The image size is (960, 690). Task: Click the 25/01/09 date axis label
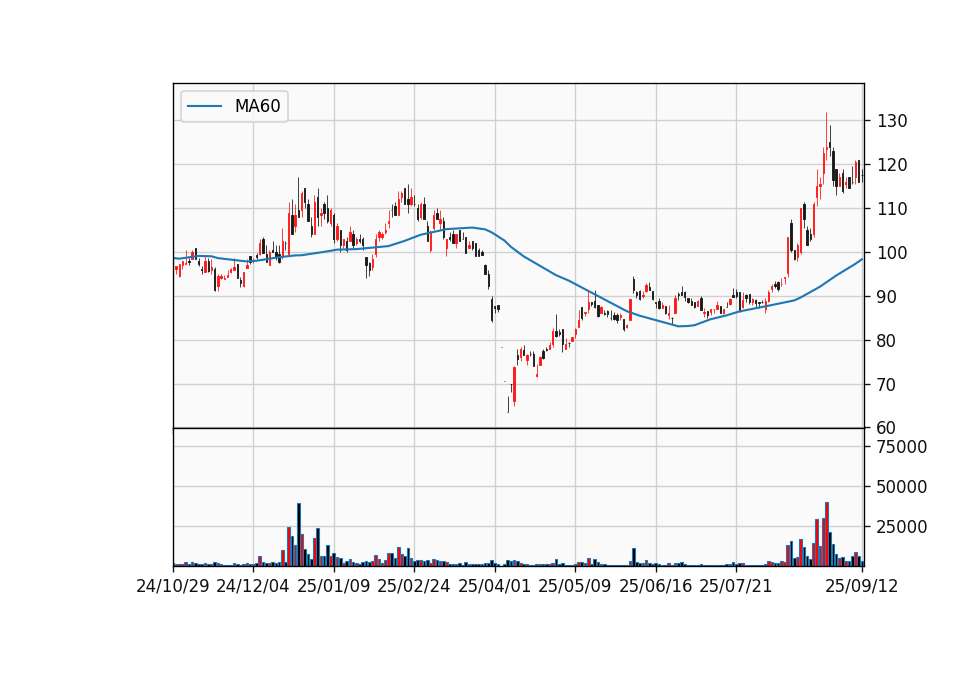(334, 586)
